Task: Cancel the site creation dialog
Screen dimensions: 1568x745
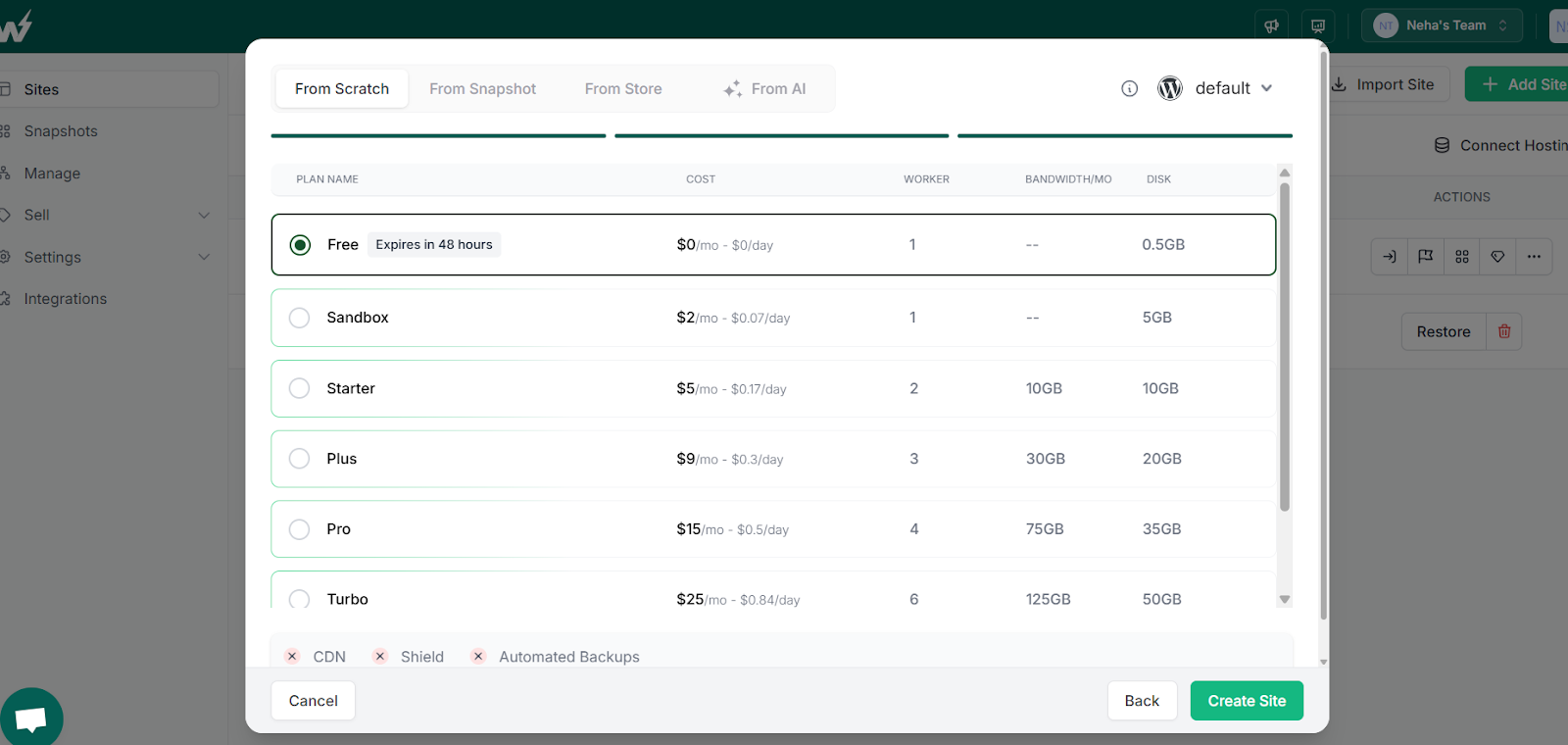Action: pyautogui.click(x=314, y=701)
